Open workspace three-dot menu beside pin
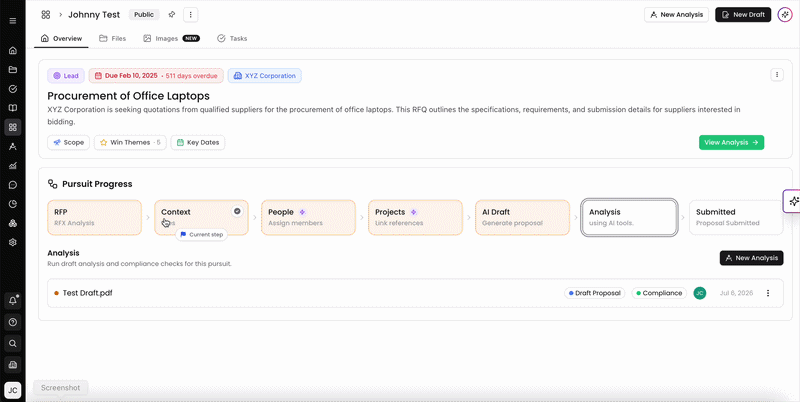This screenshot has height=402, width=800. [191, 15]
